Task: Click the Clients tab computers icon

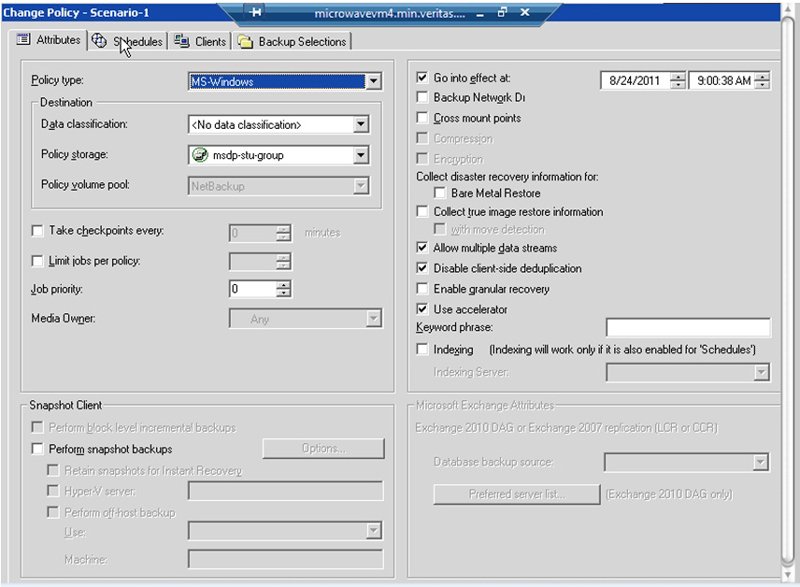Action: [x=182, y=41]
